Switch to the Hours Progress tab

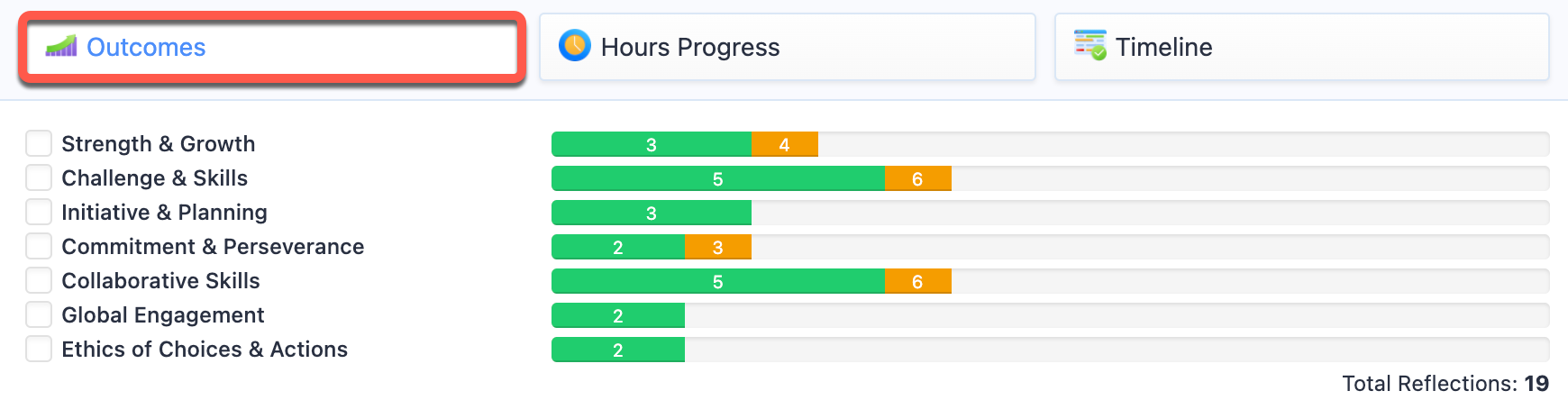[x=787, y=48]
